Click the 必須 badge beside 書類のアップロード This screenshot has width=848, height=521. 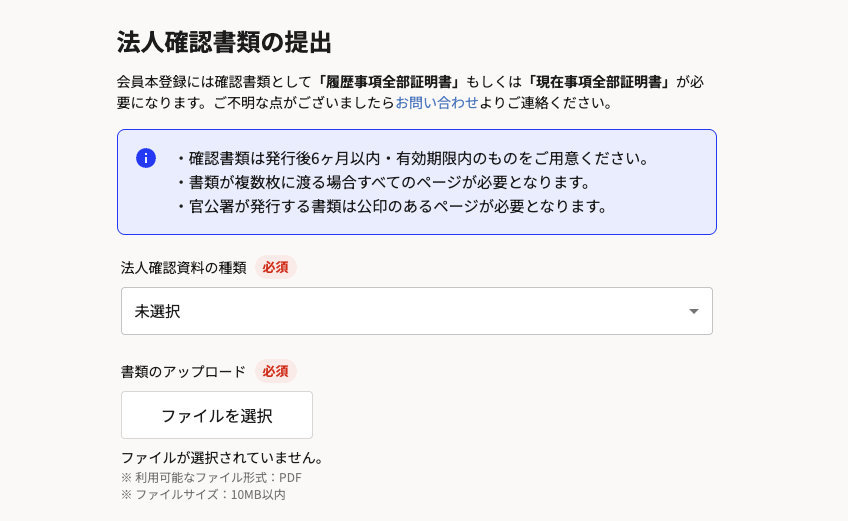tap(275, 371)
